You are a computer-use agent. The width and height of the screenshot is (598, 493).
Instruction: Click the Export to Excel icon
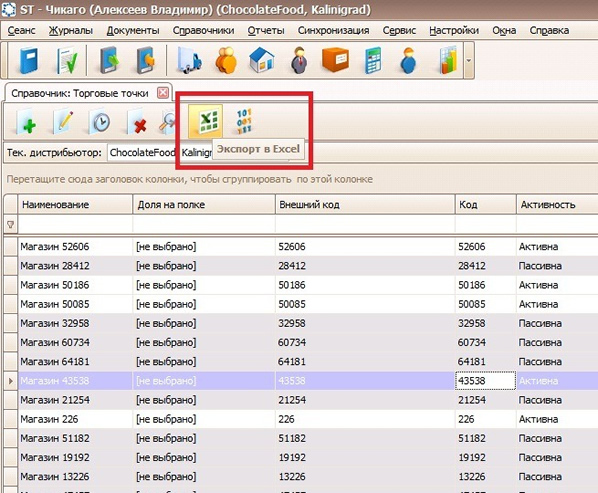pos(206,121)
